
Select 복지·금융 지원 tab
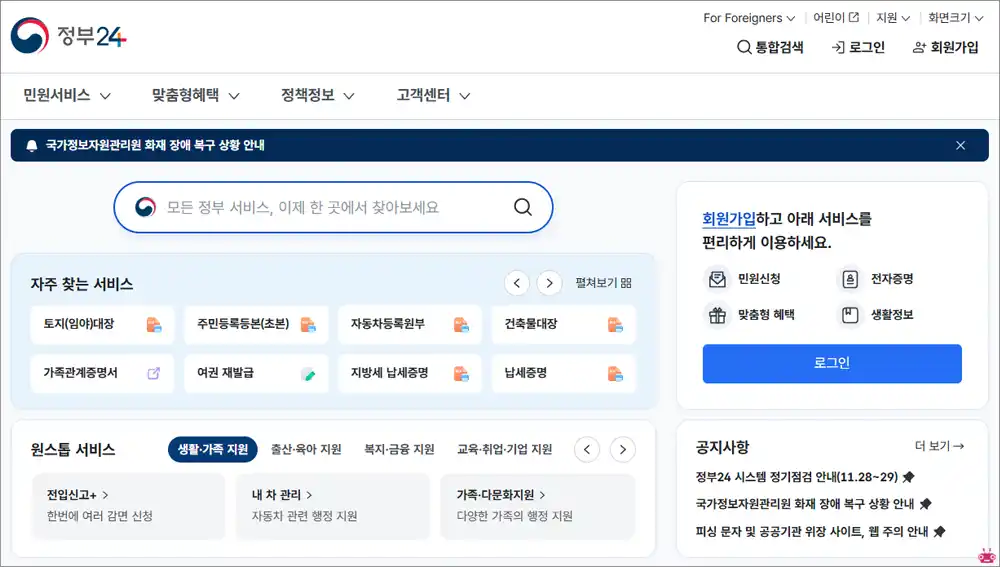399,449
